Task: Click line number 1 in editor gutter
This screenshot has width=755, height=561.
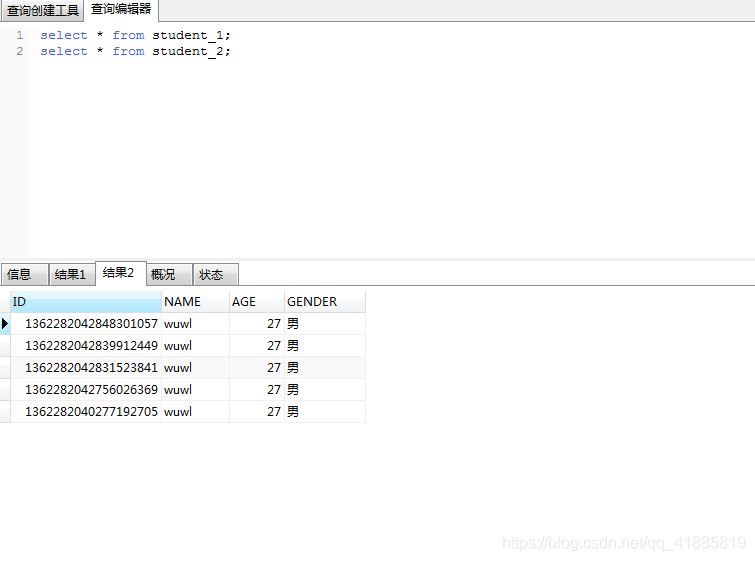Action: [x=20, y=35]
